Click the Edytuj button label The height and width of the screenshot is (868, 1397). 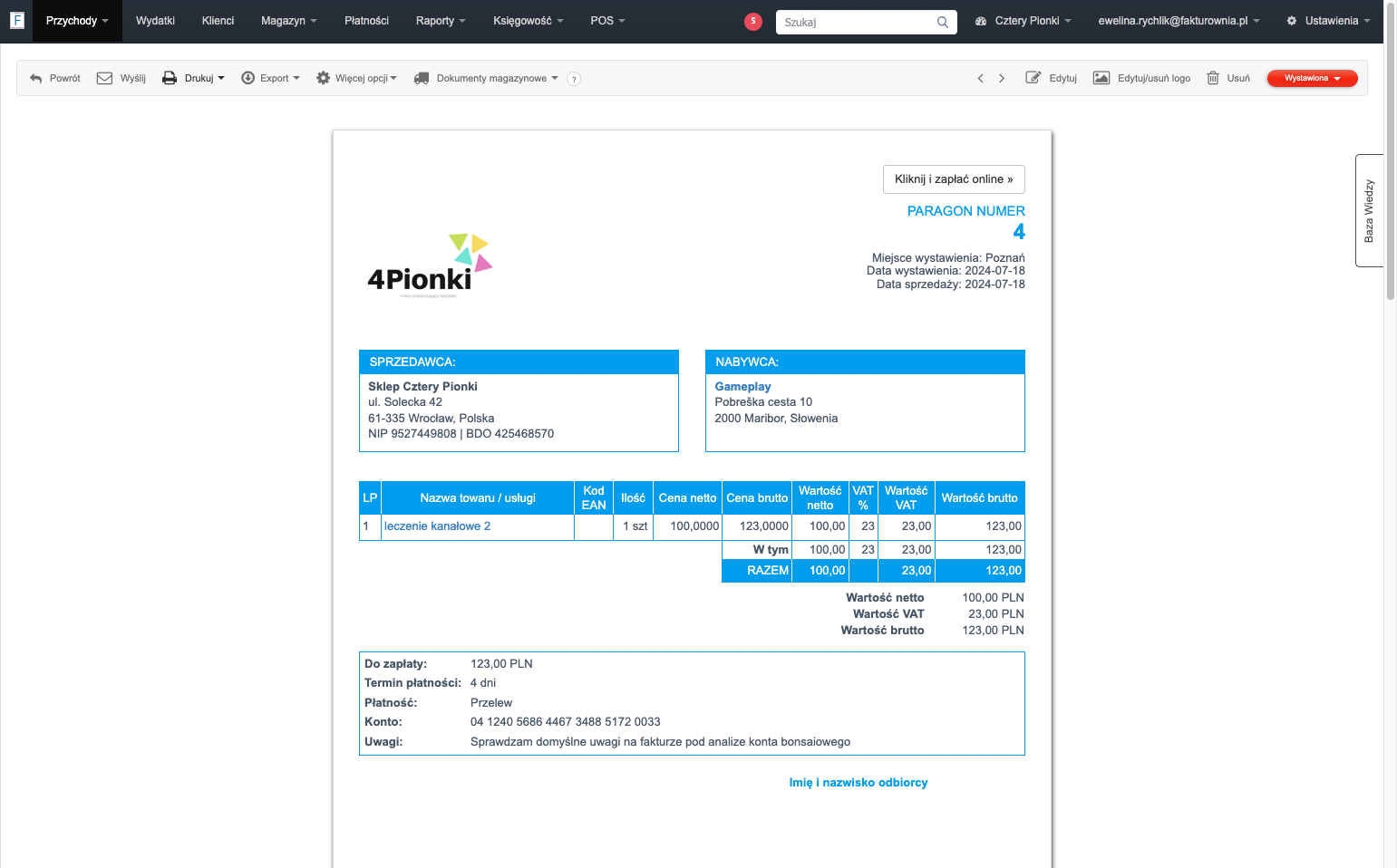[x=1063, y=79]
